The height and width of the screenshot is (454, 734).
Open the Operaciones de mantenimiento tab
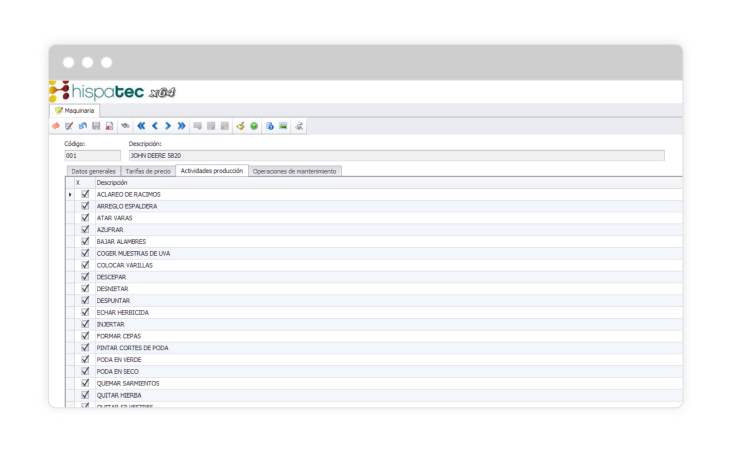(x=295, y=171)
